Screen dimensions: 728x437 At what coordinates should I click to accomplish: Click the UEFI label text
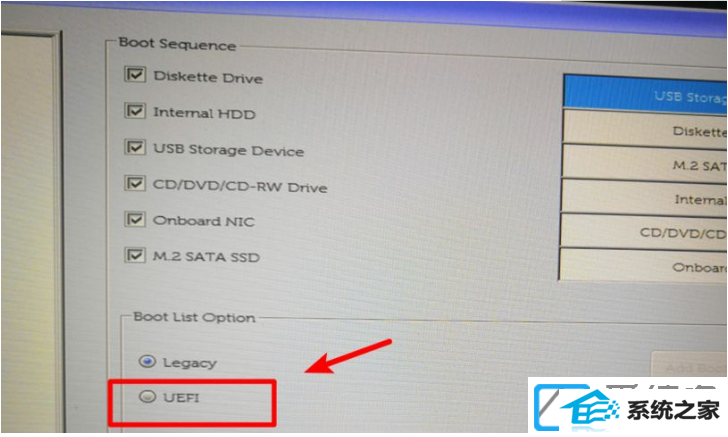181,398
